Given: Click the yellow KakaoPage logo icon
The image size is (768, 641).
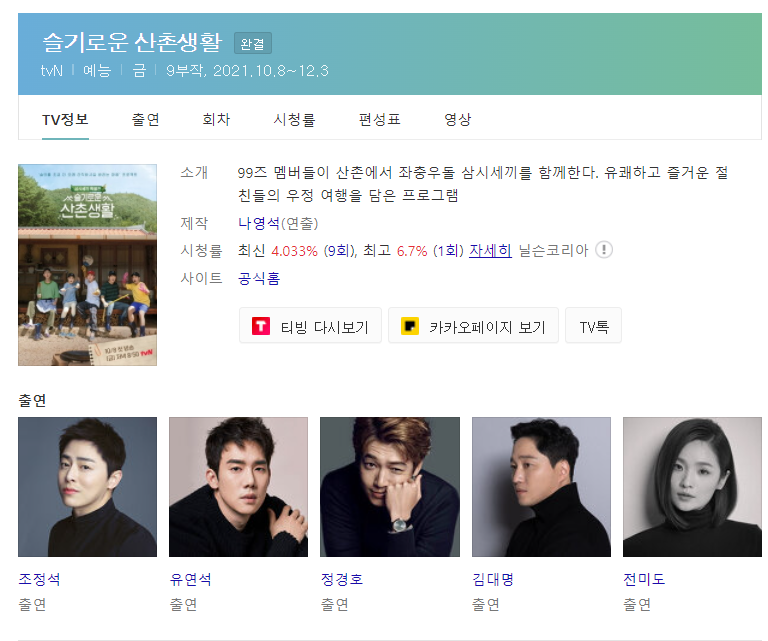Looking at the screenshot, I should point(410,326).
